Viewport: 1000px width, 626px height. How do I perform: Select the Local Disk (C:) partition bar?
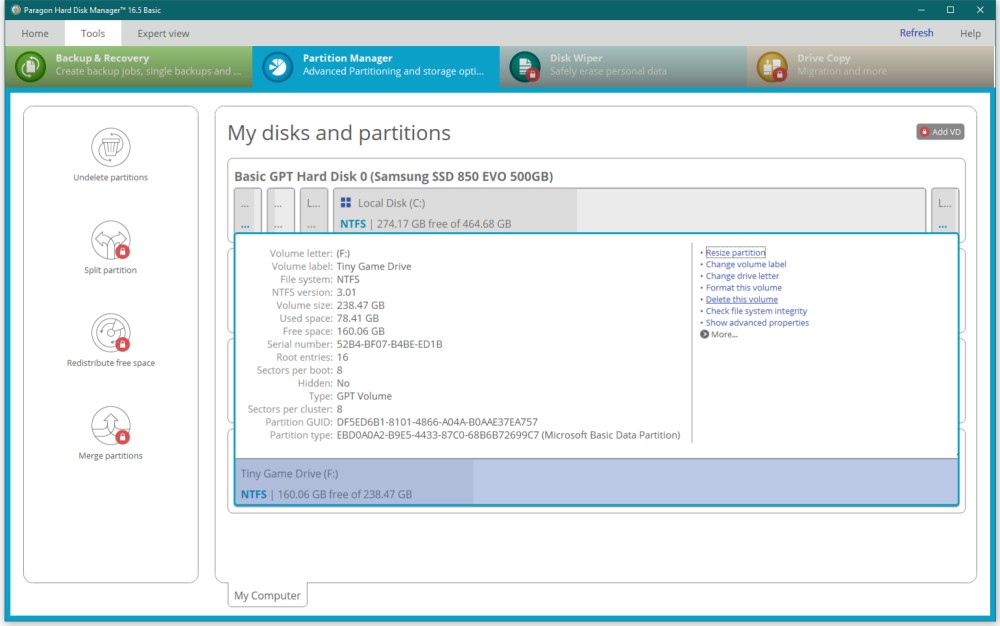click(x=629, y=210)
